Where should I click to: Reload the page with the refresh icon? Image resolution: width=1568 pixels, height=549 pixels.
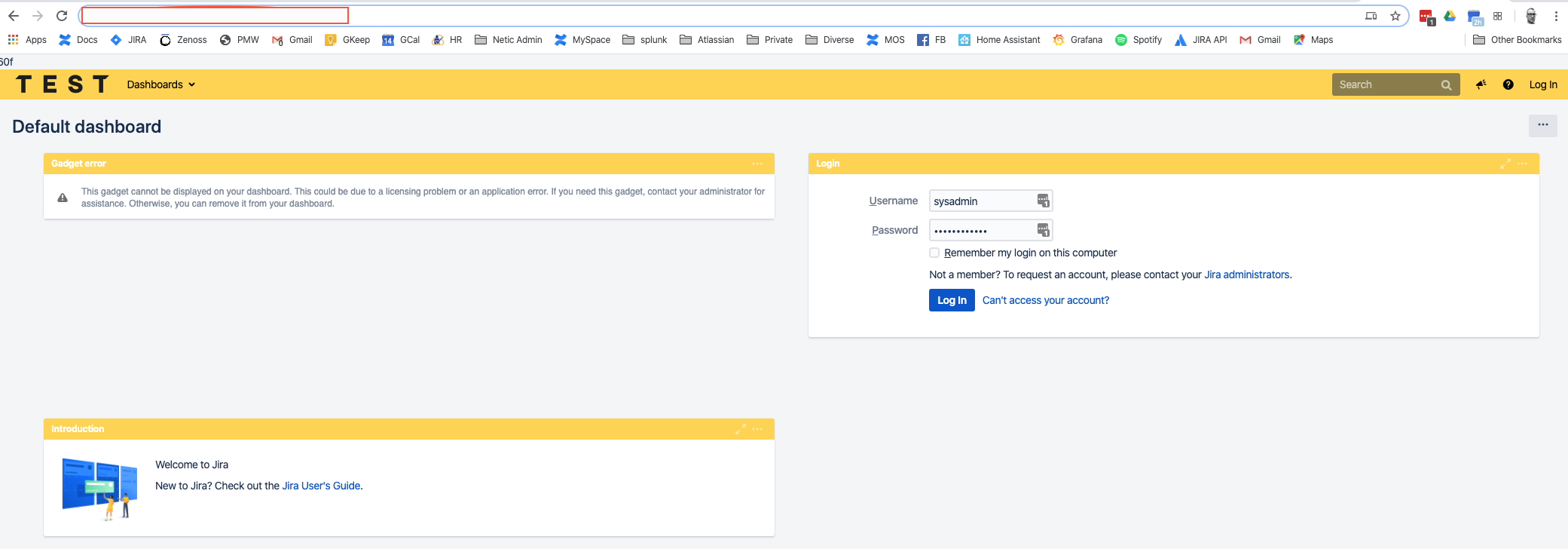pos(62,16)
